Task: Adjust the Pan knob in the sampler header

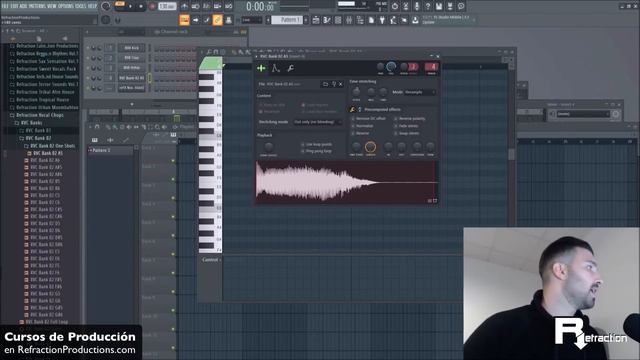Action: click(x=380, y=67)
